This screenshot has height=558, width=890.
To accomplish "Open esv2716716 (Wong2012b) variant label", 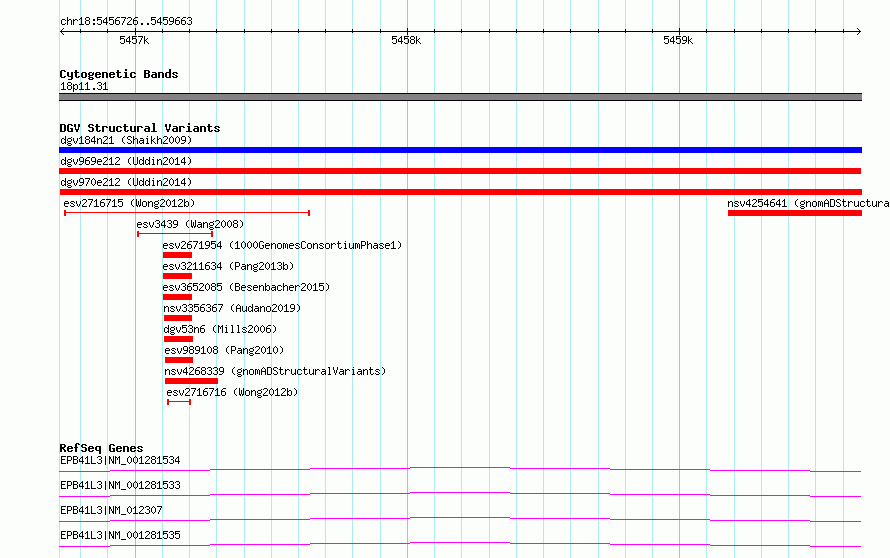I will 232,392.
